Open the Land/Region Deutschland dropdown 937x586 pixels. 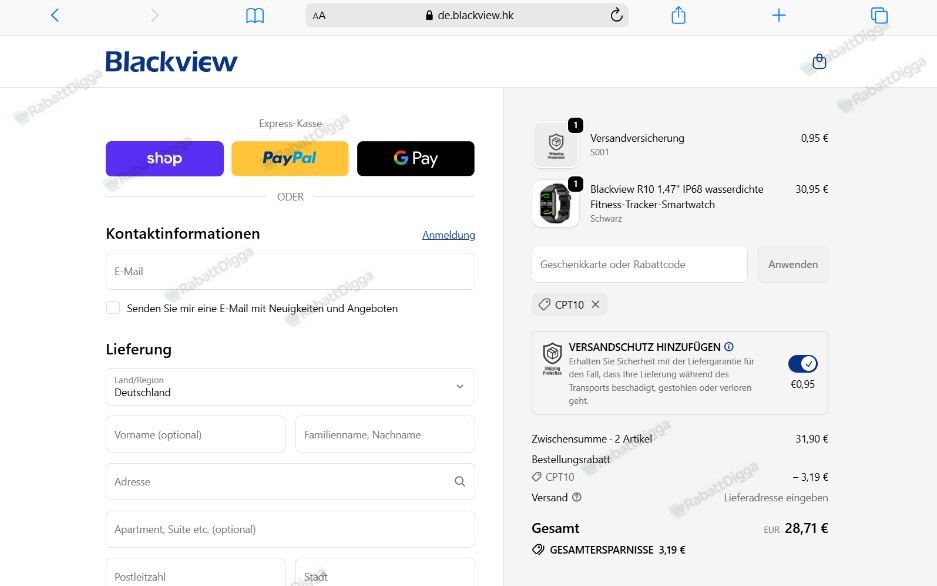[x=290, y=386]
